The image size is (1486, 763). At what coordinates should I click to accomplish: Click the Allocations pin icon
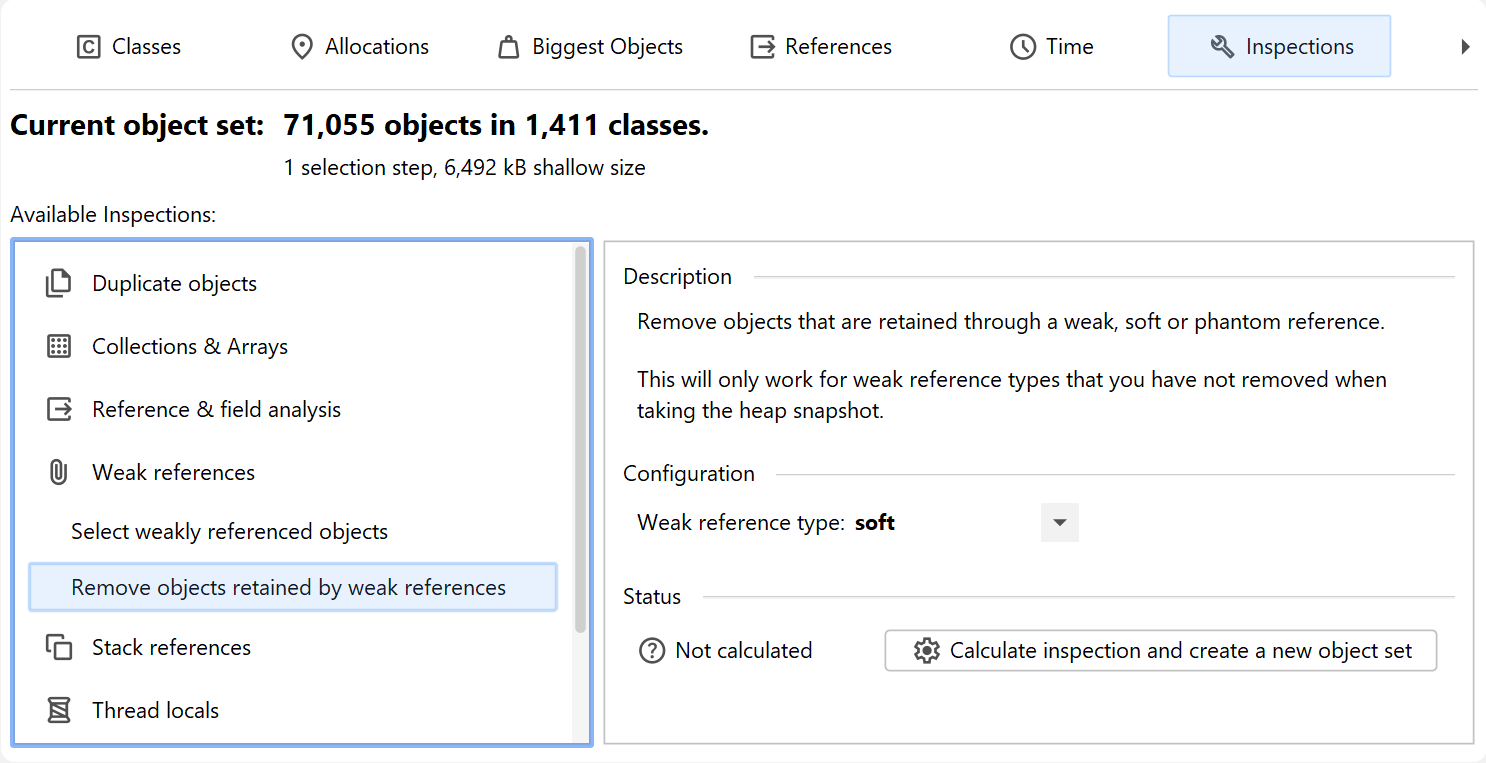(301, 47)
